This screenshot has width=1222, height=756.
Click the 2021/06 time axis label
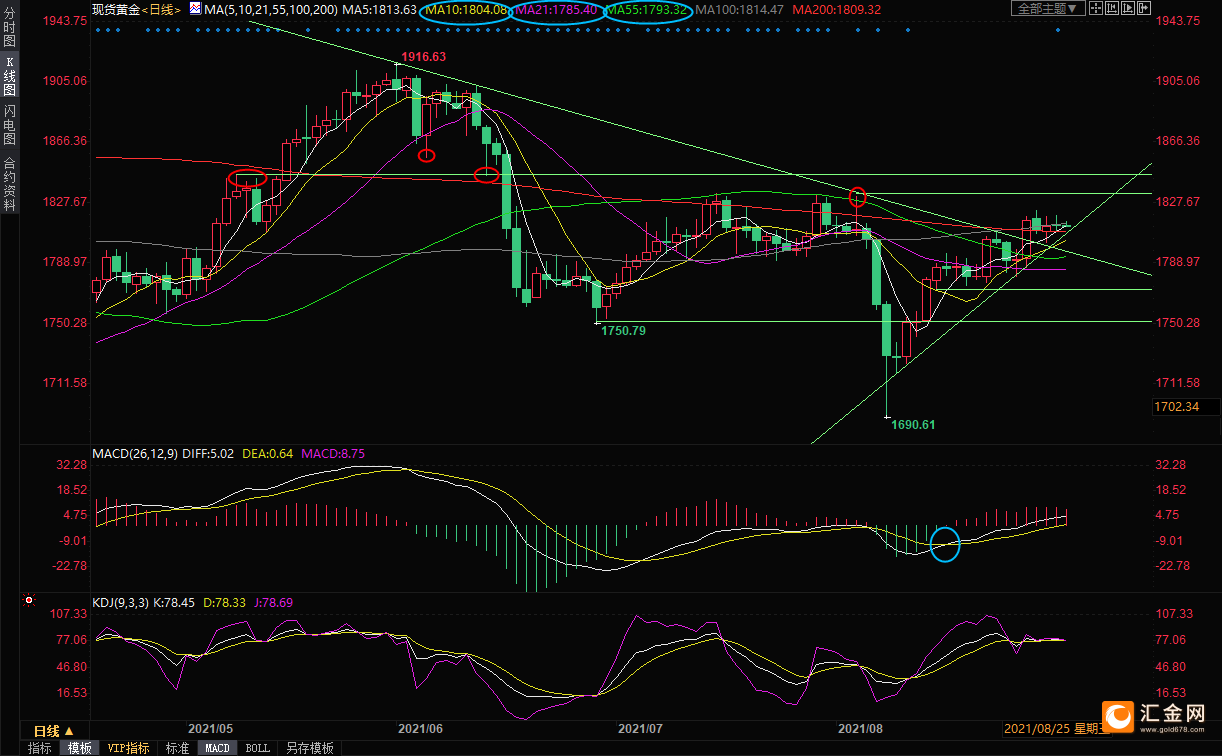[420, 729]
